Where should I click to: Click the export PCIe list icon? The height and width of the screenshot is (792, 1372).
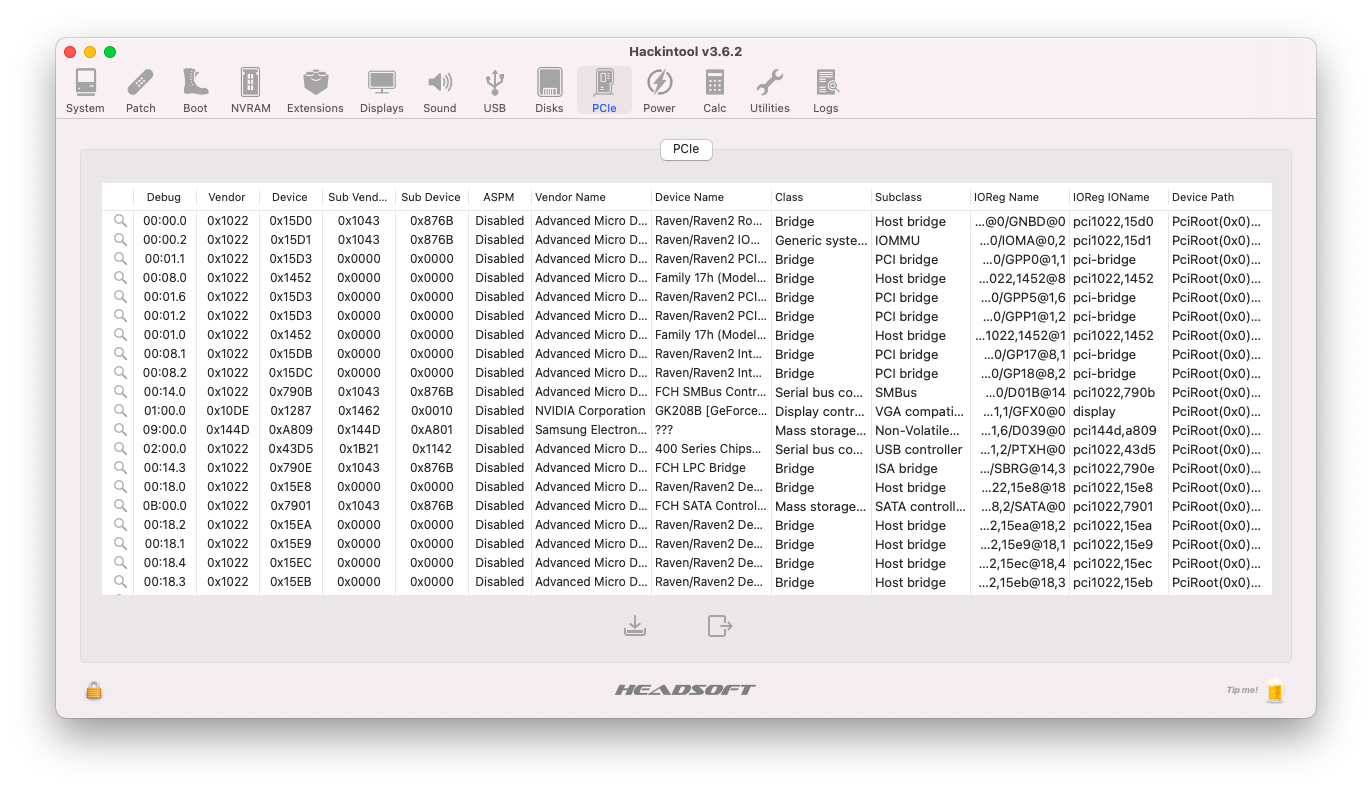coord(720,626)
